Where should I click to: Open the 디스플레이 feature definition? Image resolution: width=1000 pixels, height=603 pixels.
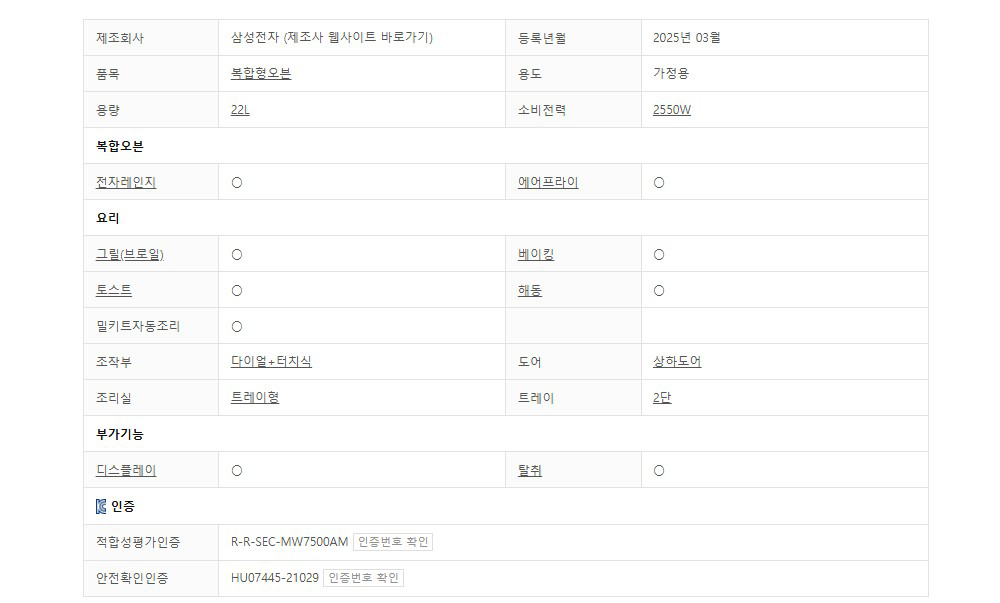pos(126,470)
